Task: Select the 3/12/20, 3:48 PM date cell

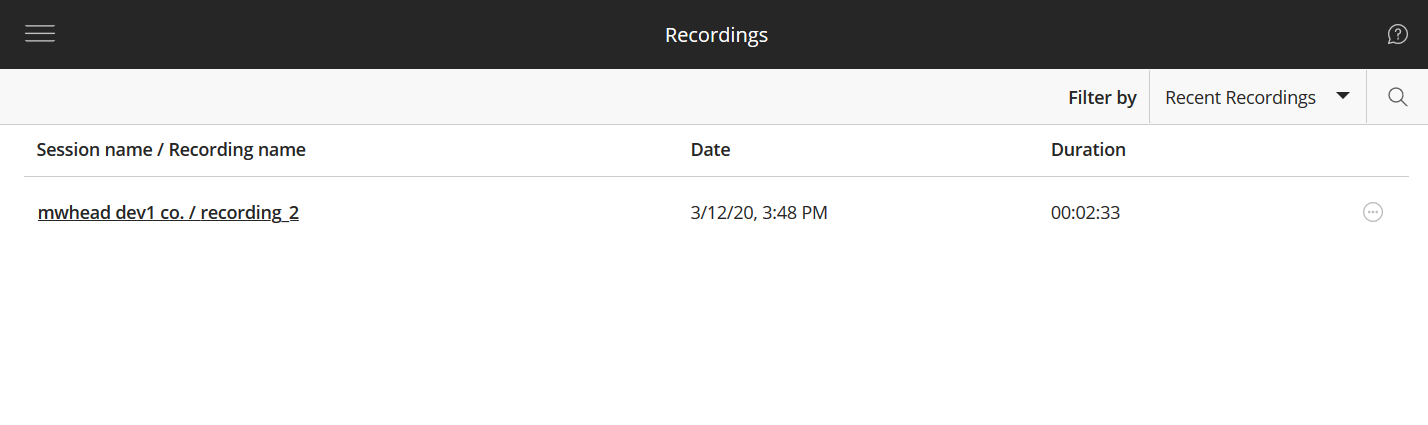Action: [759, 212]
